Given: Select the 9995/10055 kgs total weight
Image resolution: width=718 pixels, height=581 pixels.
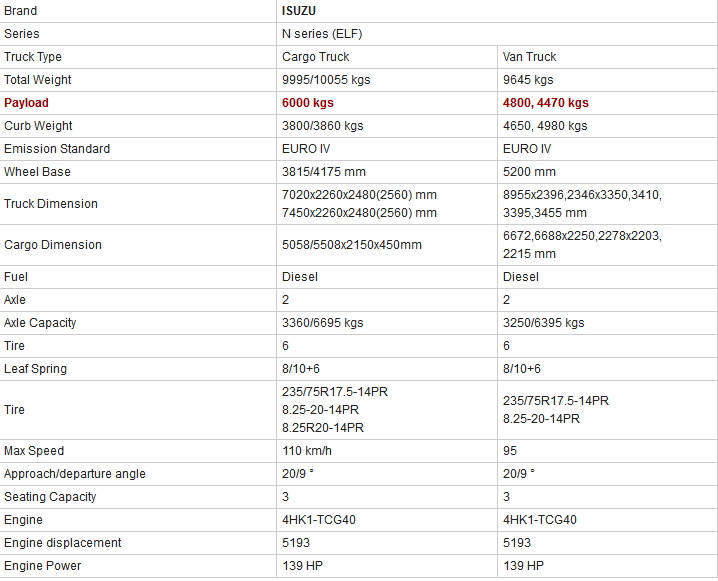Looking at the screenshot, I should (326, 80).
